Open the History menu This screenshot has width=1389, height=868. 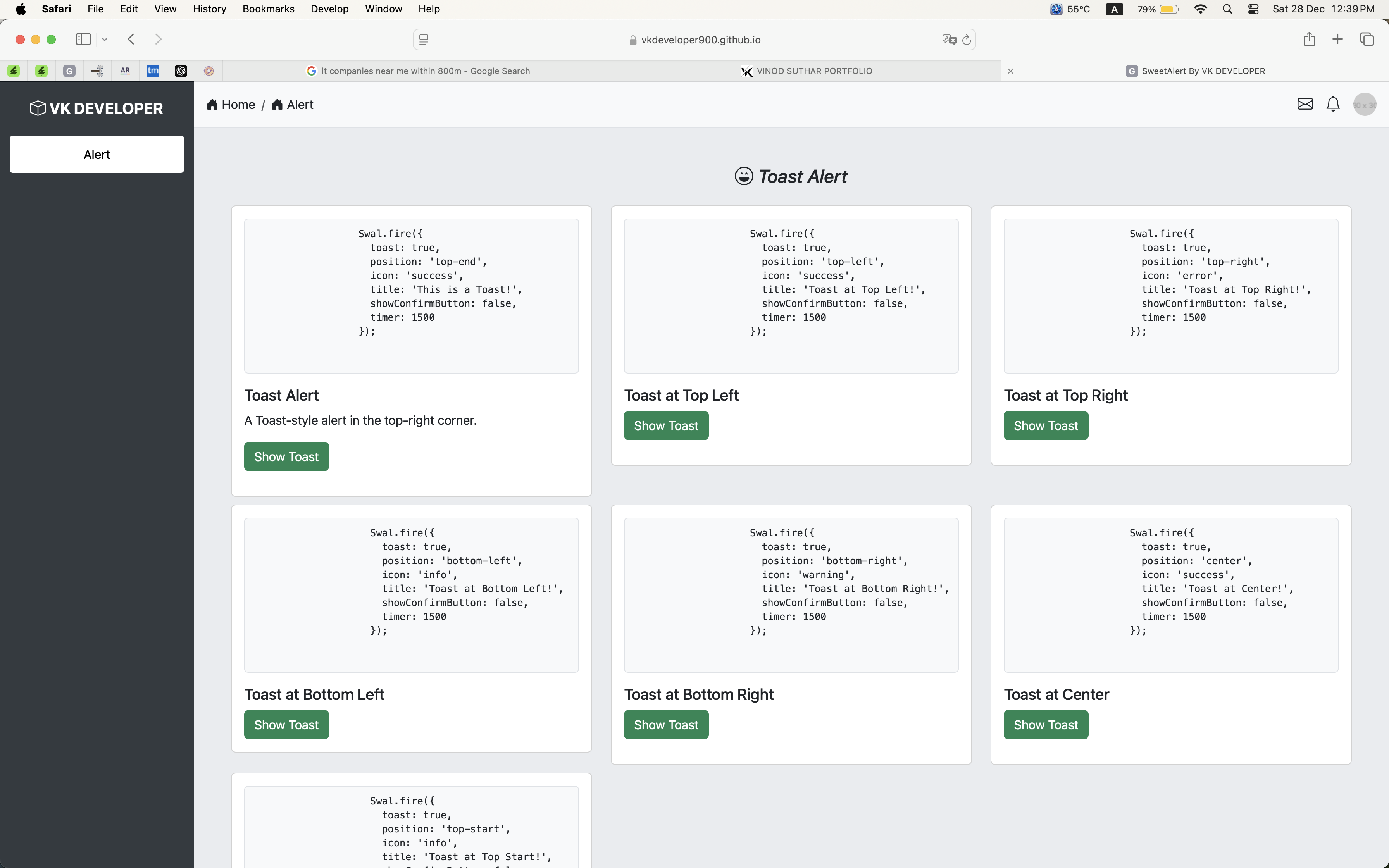209,9
